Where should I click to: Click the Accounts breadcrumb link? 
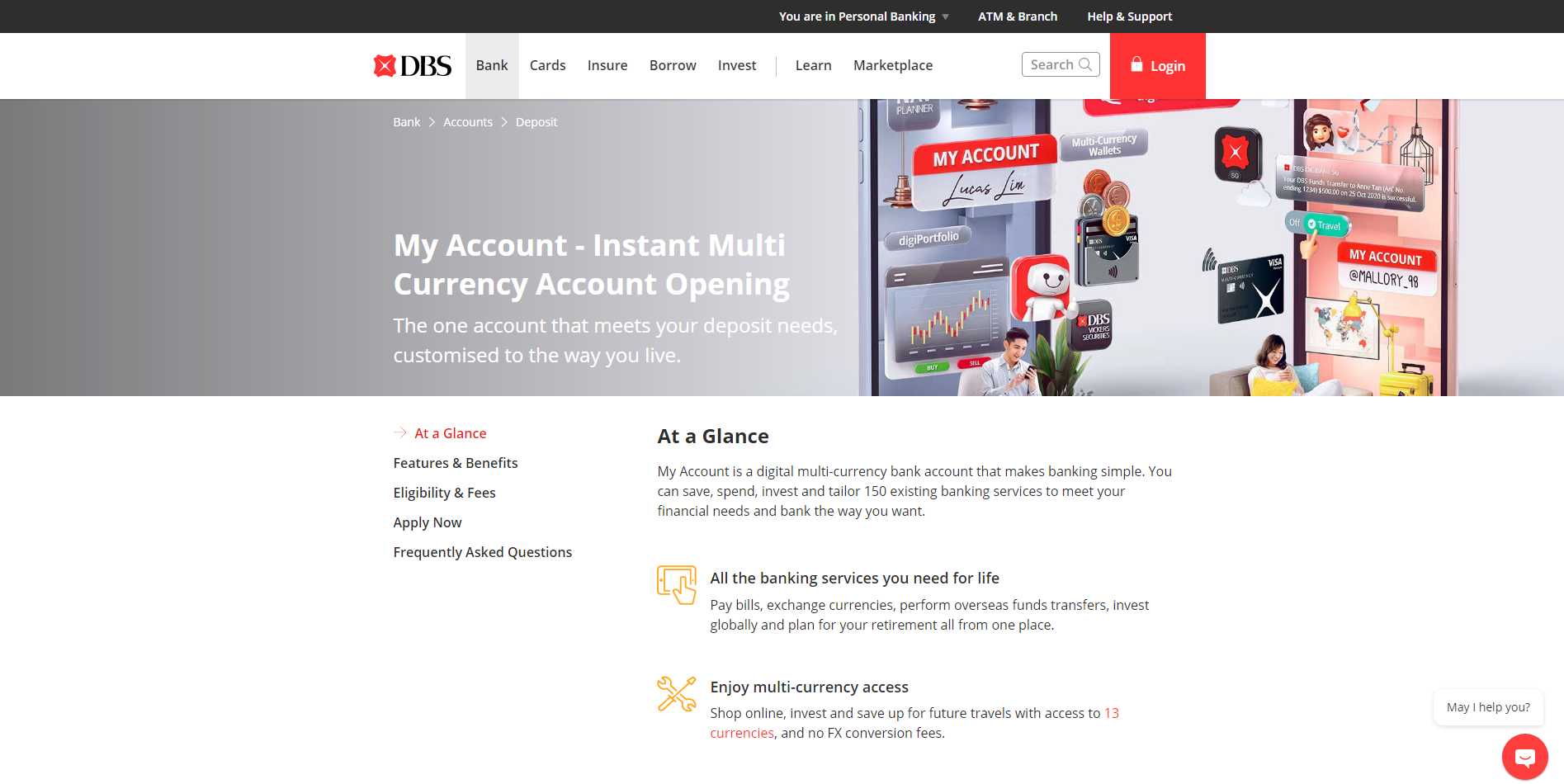[x=467, y=122]
